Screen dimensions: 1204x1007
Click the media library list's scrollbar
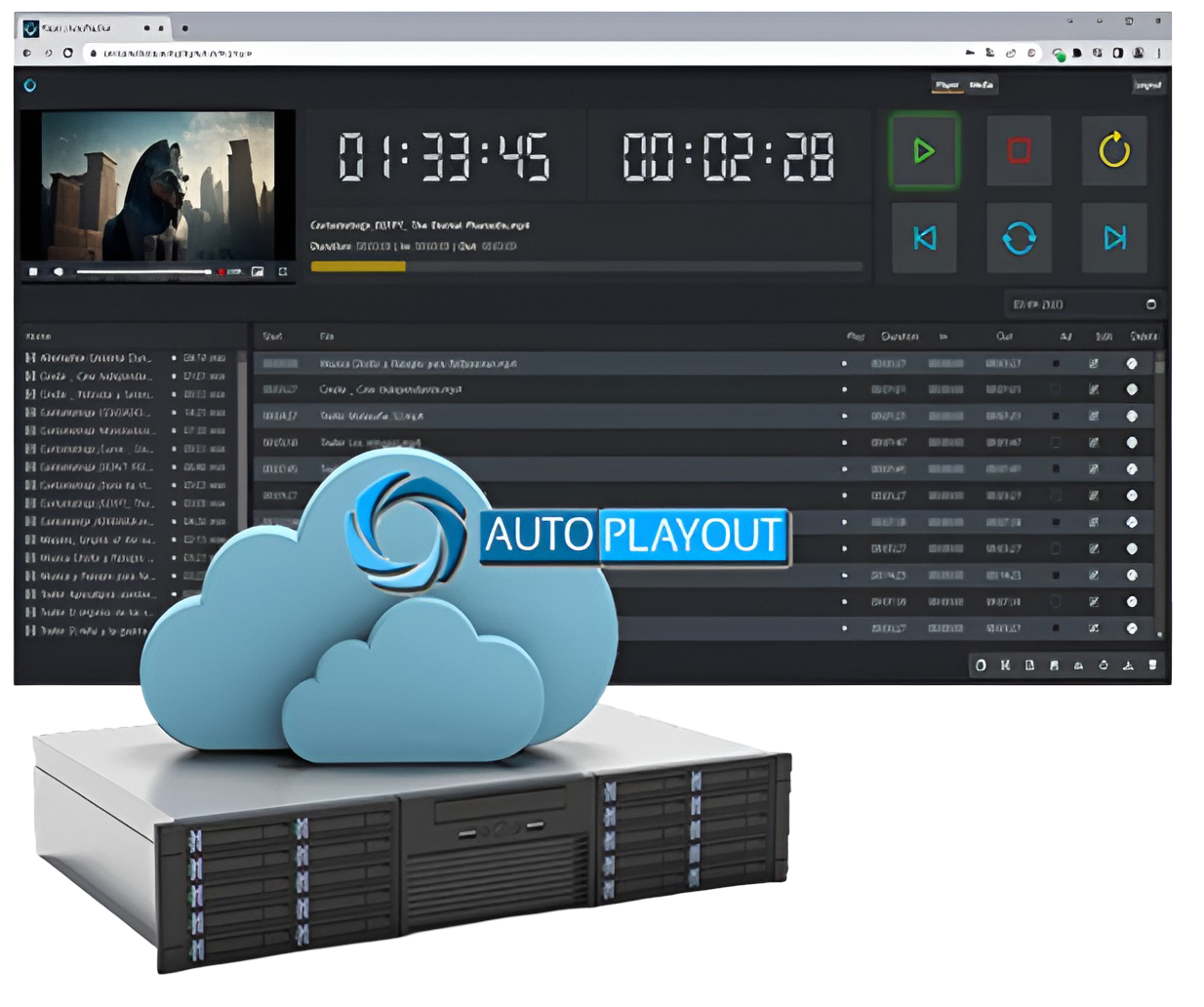tap(243, 439)
